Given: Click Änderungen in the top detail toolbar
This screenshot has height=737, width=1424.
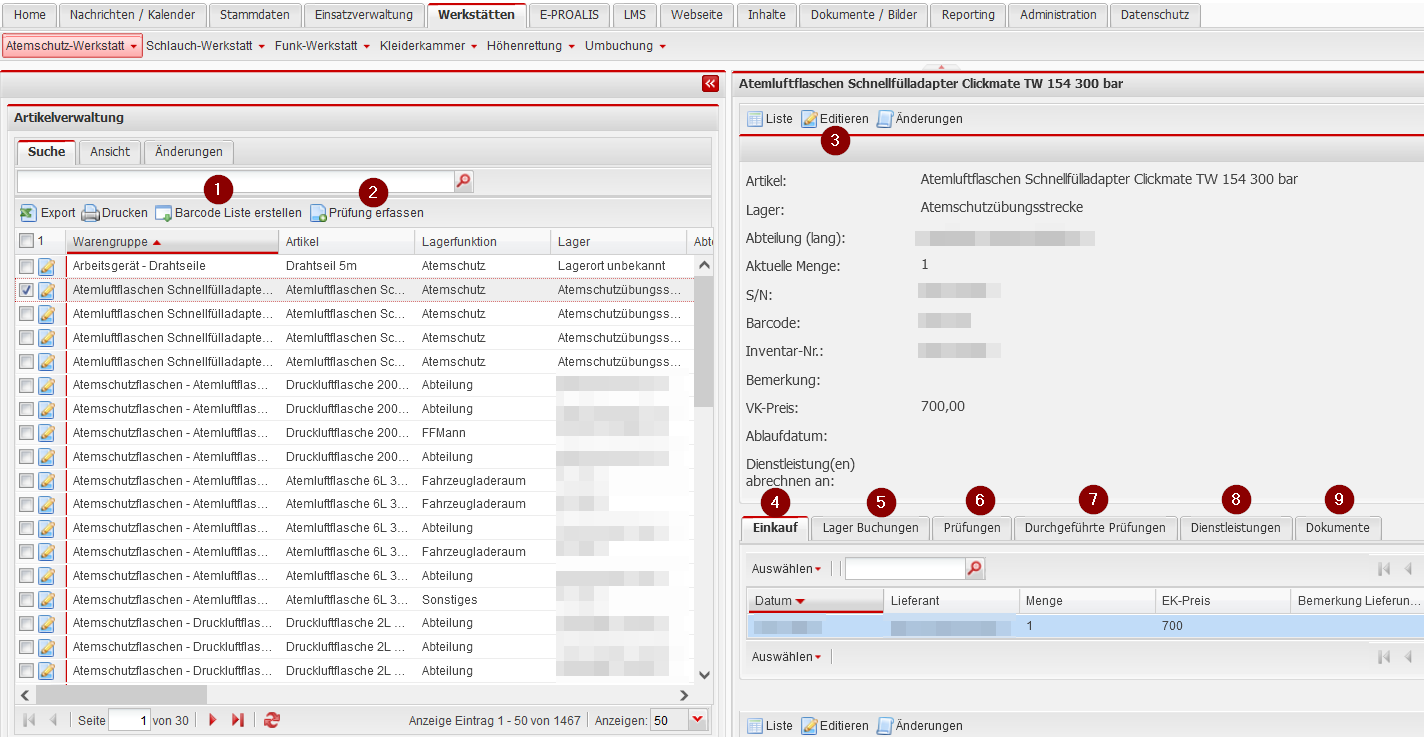Looking at the screenshot, I should (919, 119).
